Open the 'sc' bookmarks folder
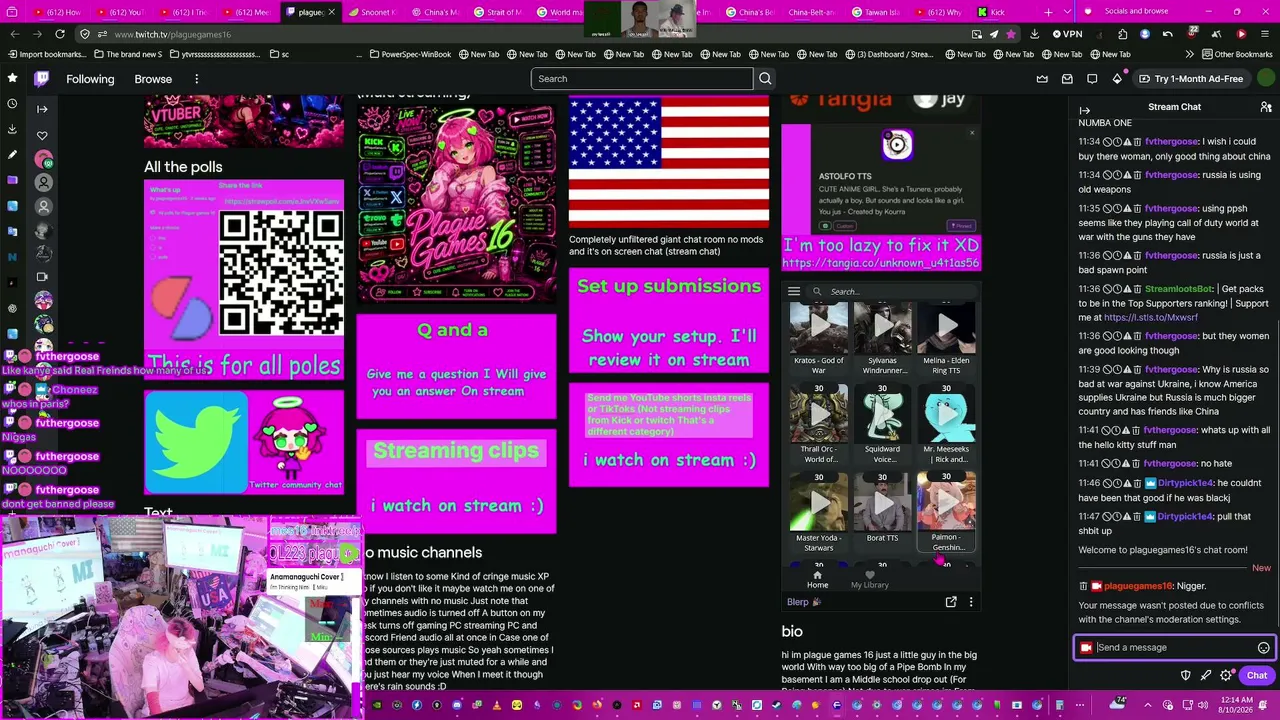Image resolution: width=1280 pixels, height=720 pixels. [278, 54]
